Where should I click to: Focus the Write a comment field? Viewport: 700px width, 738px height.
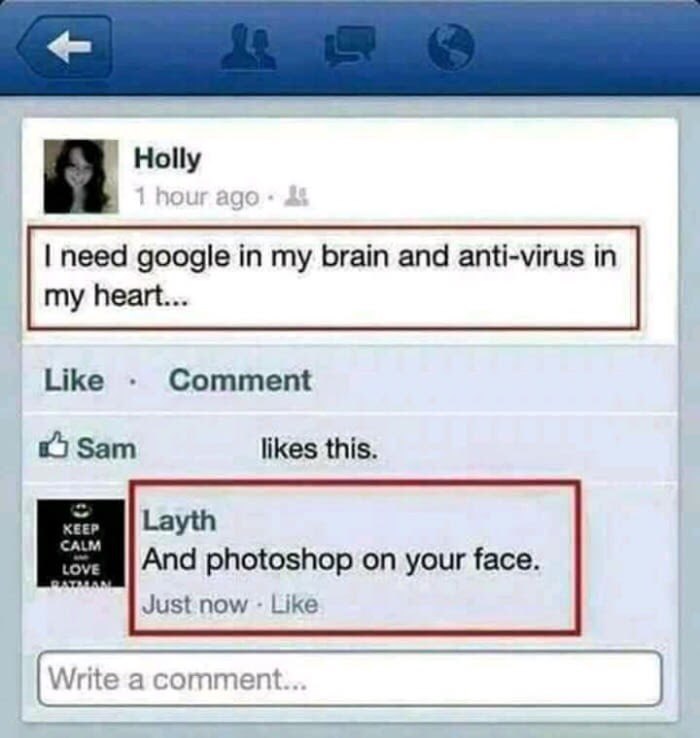pyautogui.click(x=350, y=678)
